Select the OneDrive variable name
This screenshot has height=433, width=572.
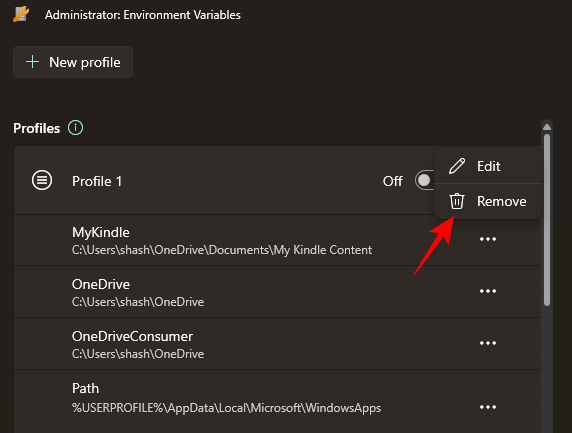(x=101, y=284)
